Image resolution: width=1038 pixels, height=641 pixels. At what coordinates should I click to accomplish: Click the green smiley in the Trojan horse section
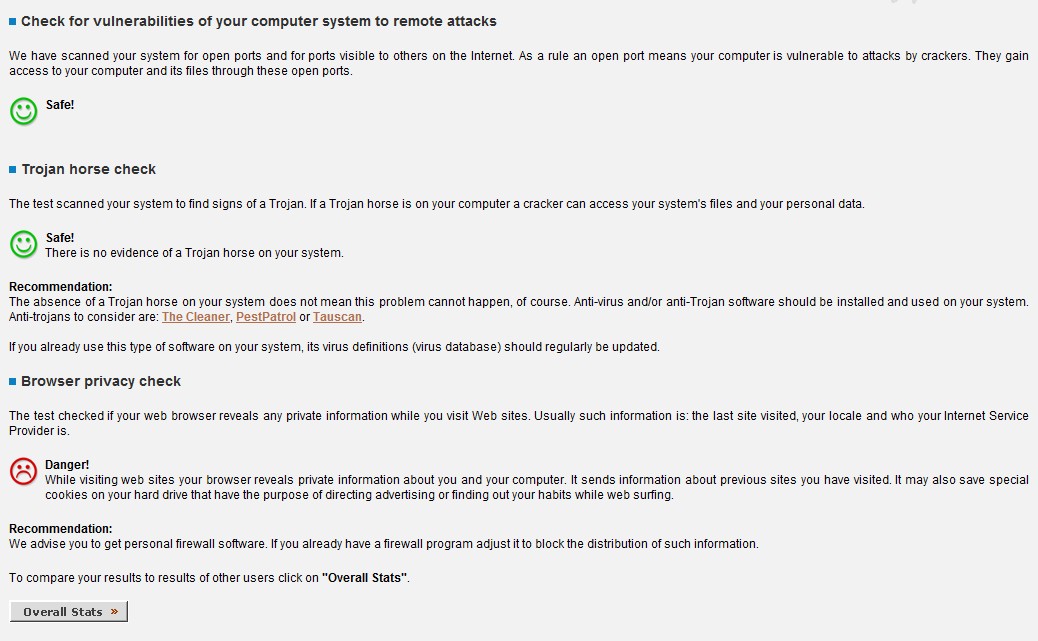[x=23, y=244]
